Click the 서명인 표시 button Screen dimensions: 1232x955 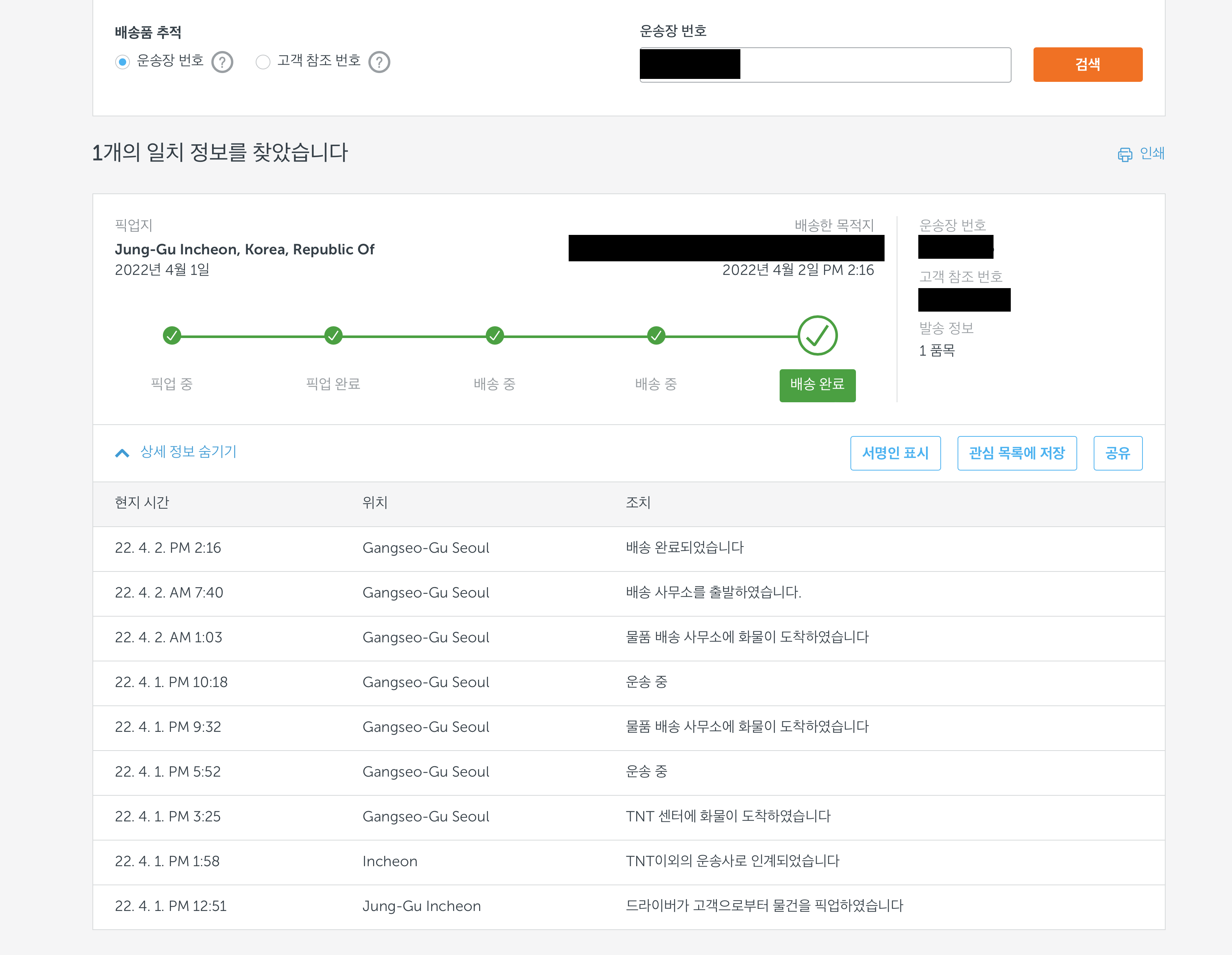(x=895, y=453)
